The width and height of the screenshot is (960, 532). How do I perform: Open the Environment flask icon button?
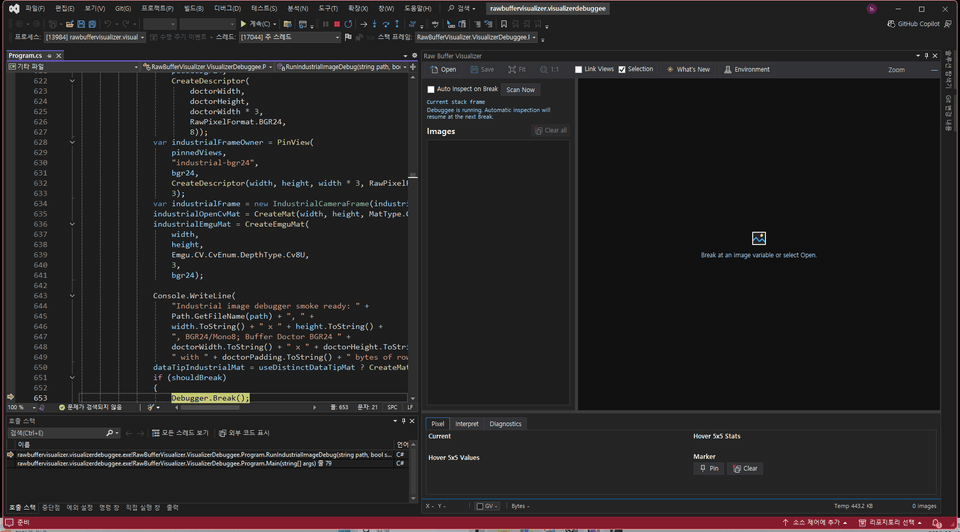coord(746,70)
